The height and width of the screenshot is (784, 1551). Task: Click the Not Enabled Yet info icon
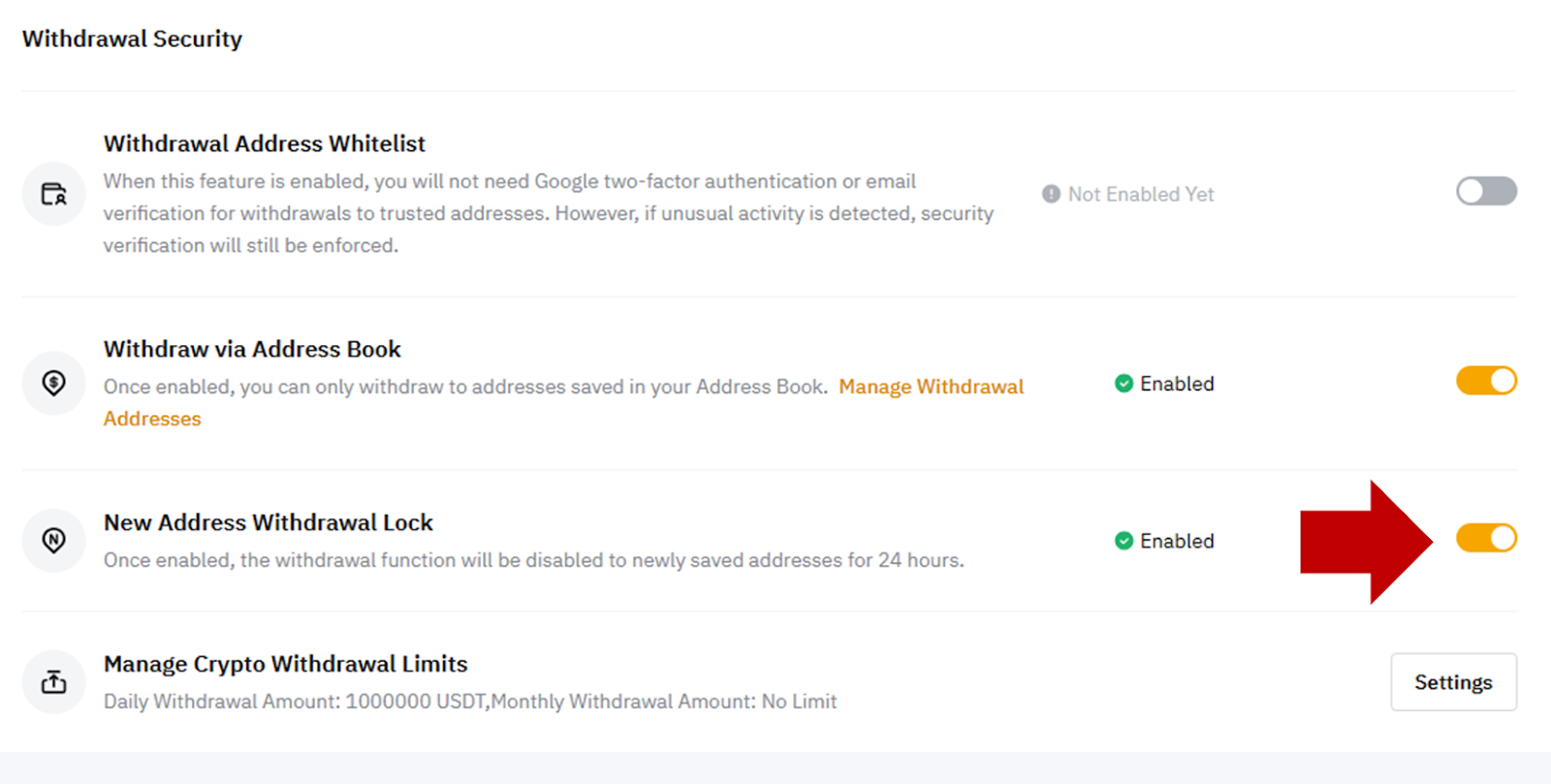coord(1052,193)
